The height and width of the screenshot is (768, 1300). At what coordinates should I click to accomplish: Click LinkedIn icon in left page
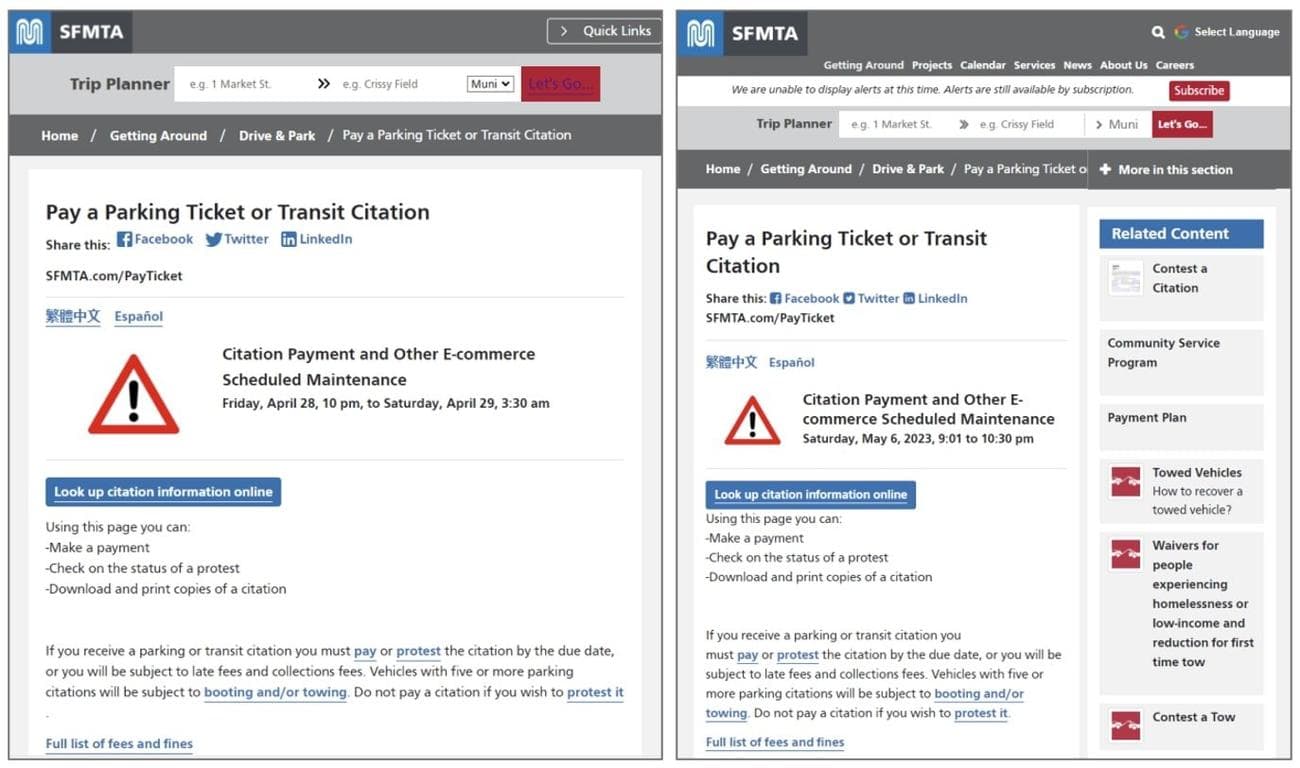point(289,240)
